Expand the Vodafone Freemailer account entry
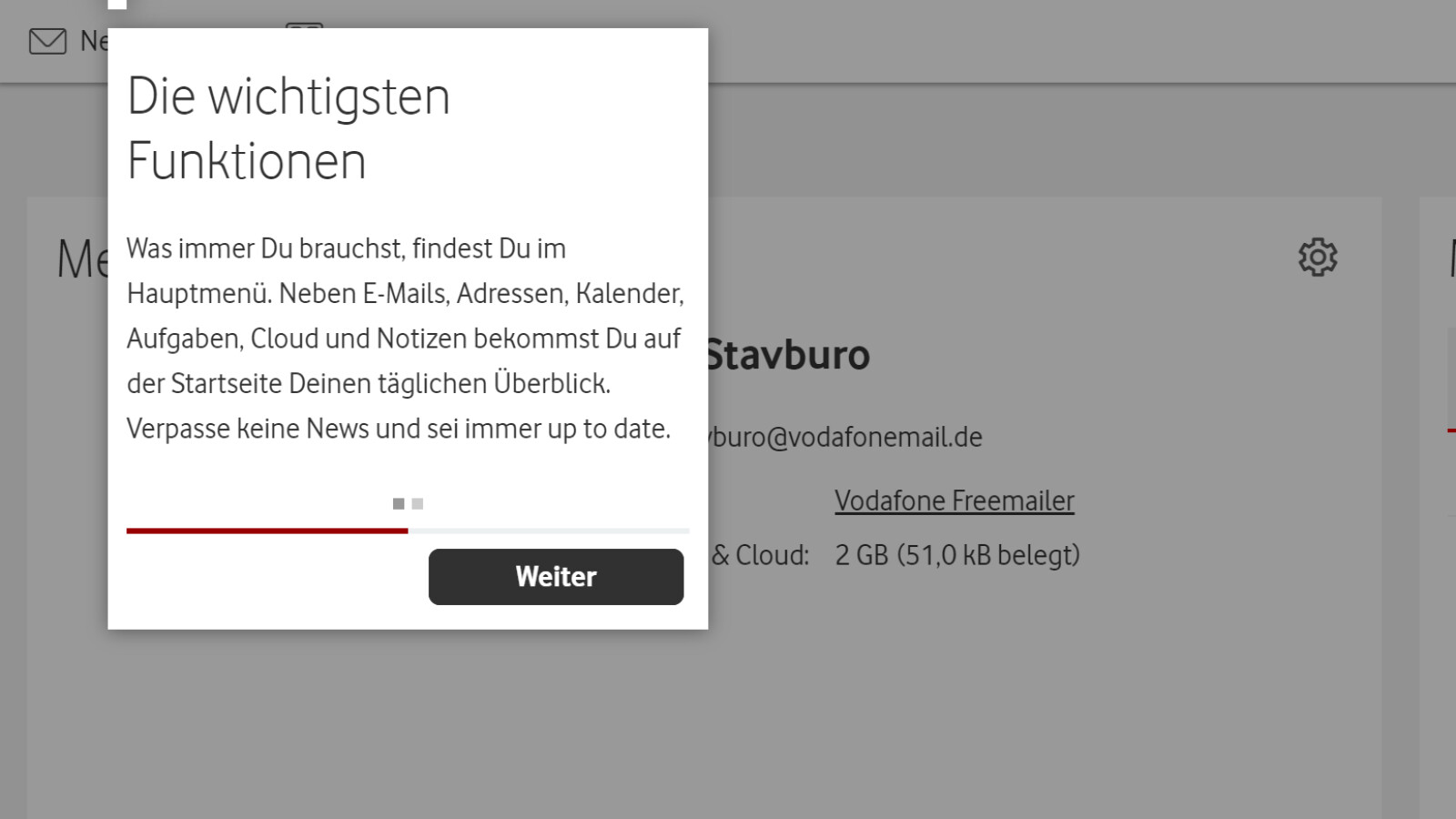 (x=954, y=500)
